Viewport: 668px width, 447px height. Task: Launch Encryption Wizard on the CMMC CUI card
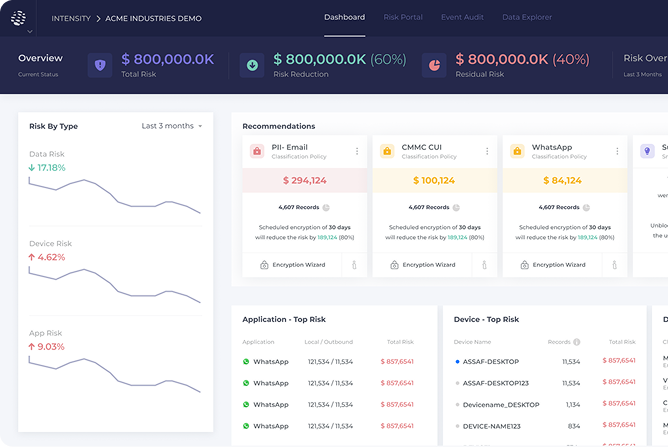[x=423, y=265]
